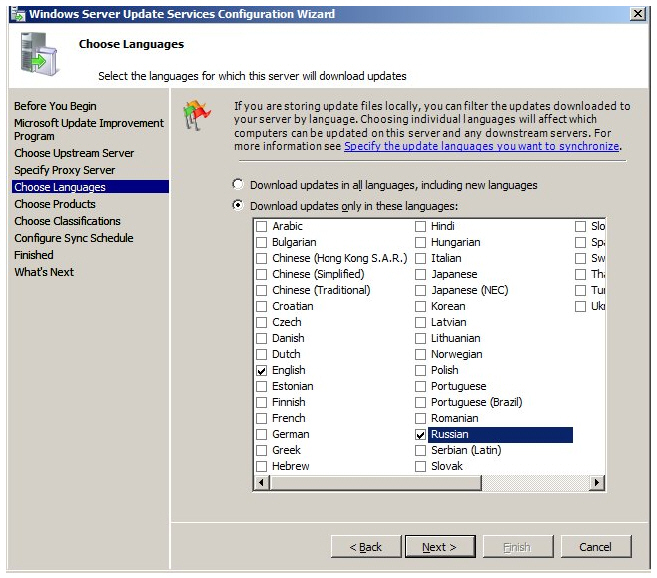Click the Cancel button
Viewport: 657px width, 578px height.
pyautogui.click(x=596, y=547)
